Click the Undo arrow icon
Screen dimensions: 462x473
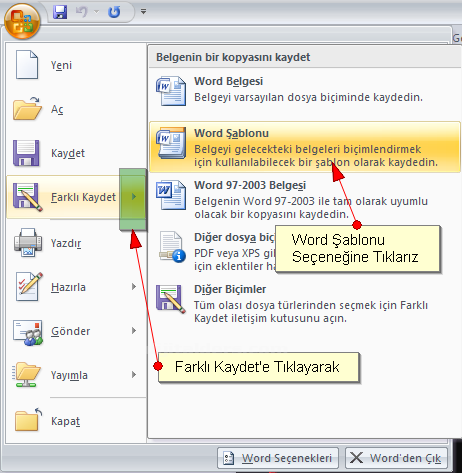pyautogui.click(x=81, y=12)
